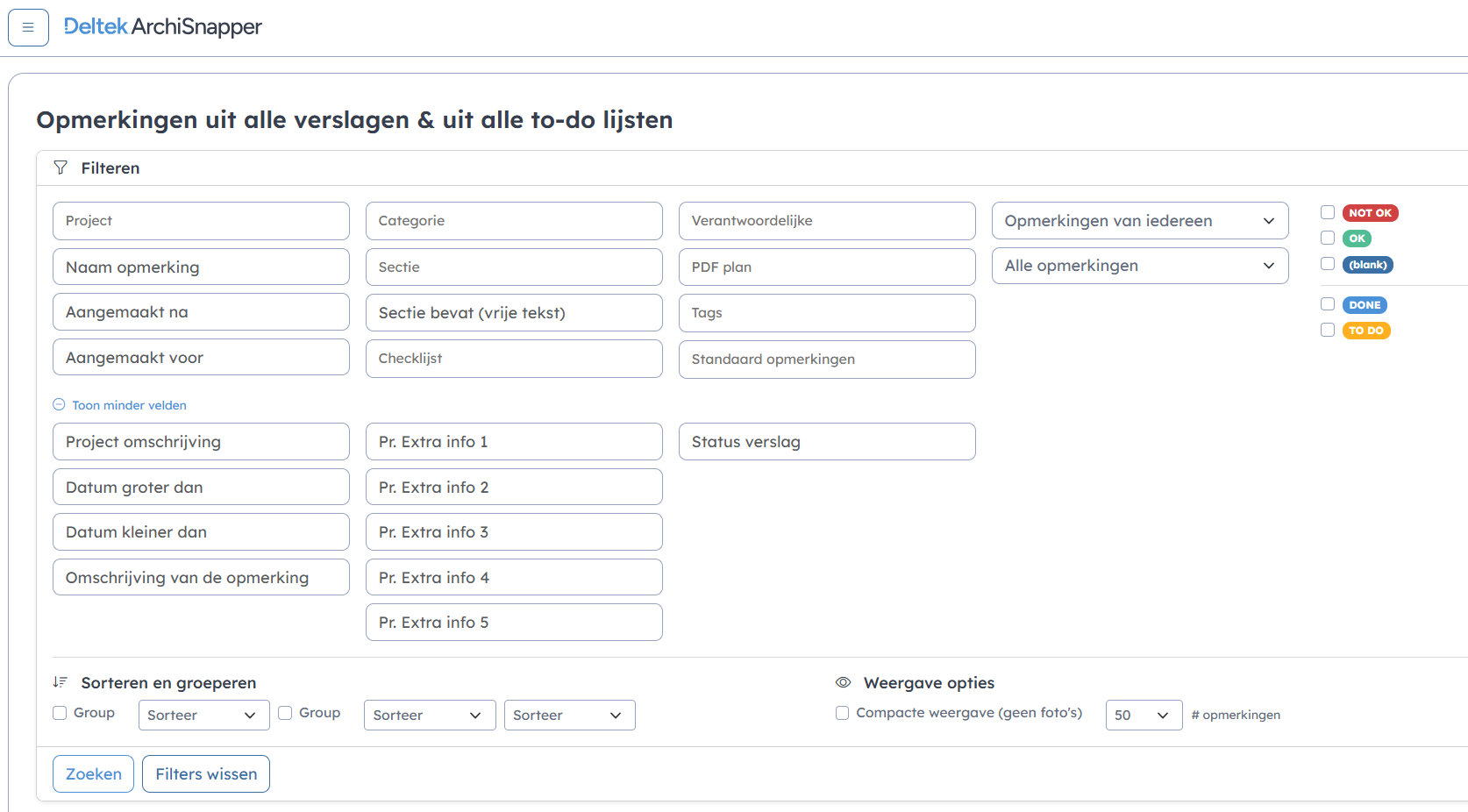This screenshot has width=1468, height=812.
Task: Click the DONE status badge
Action: coord(1365,305)
